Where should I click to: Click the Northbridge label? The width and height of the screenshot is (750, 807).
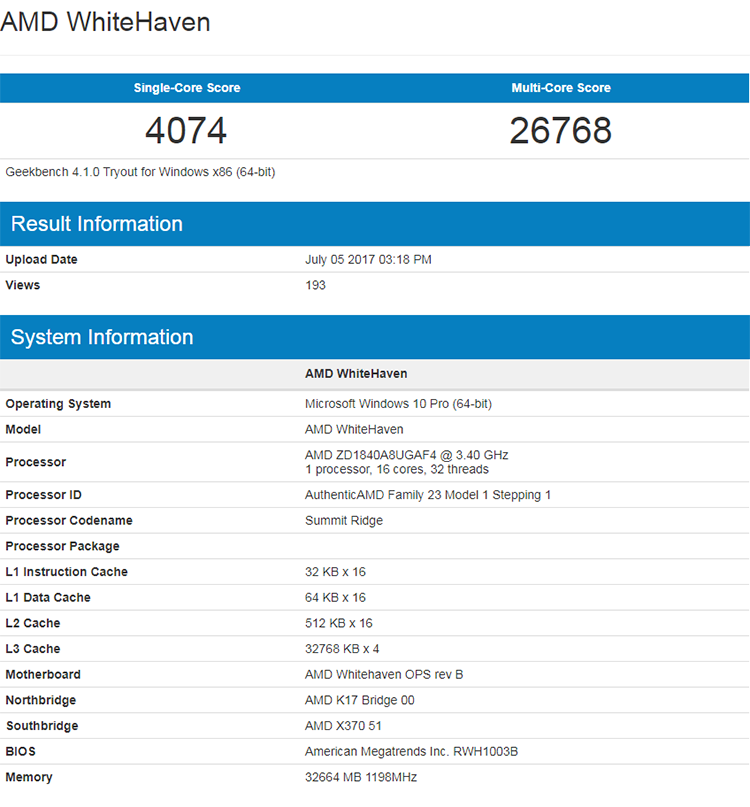(x=41, y=700)
